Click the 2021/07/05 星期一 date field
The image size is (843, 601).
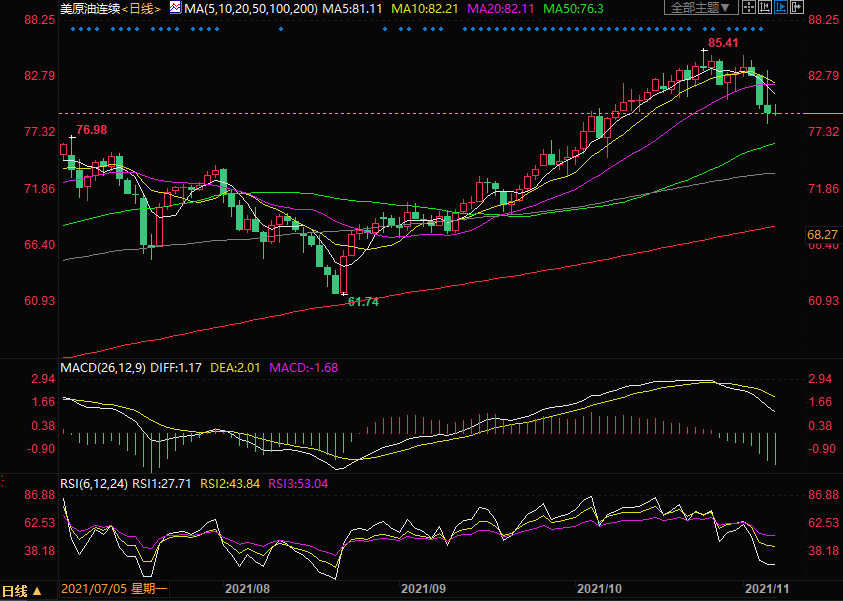pyautogui.click(x=115, y=590)
